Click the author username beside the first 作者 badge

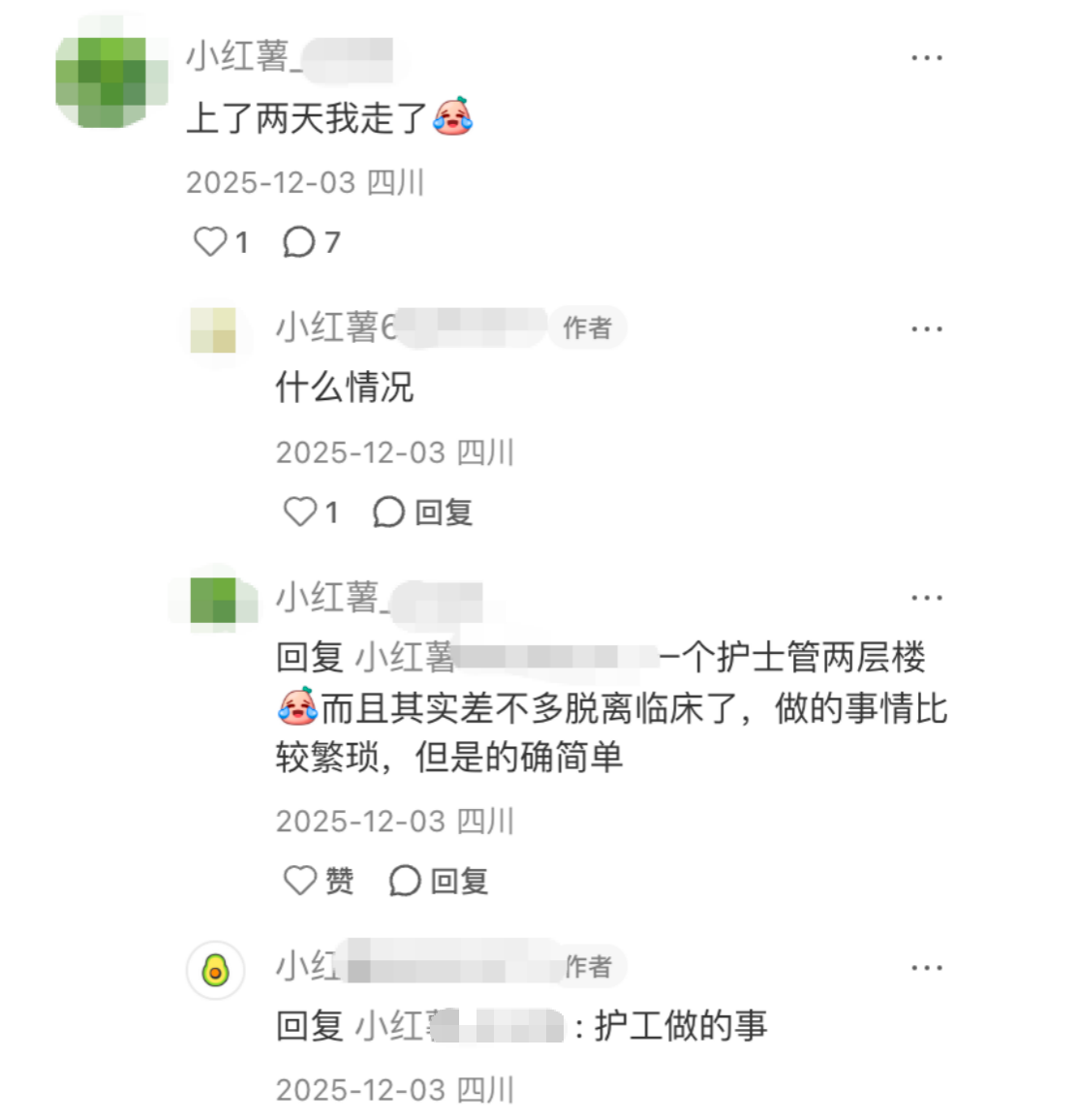click(411, 327)
